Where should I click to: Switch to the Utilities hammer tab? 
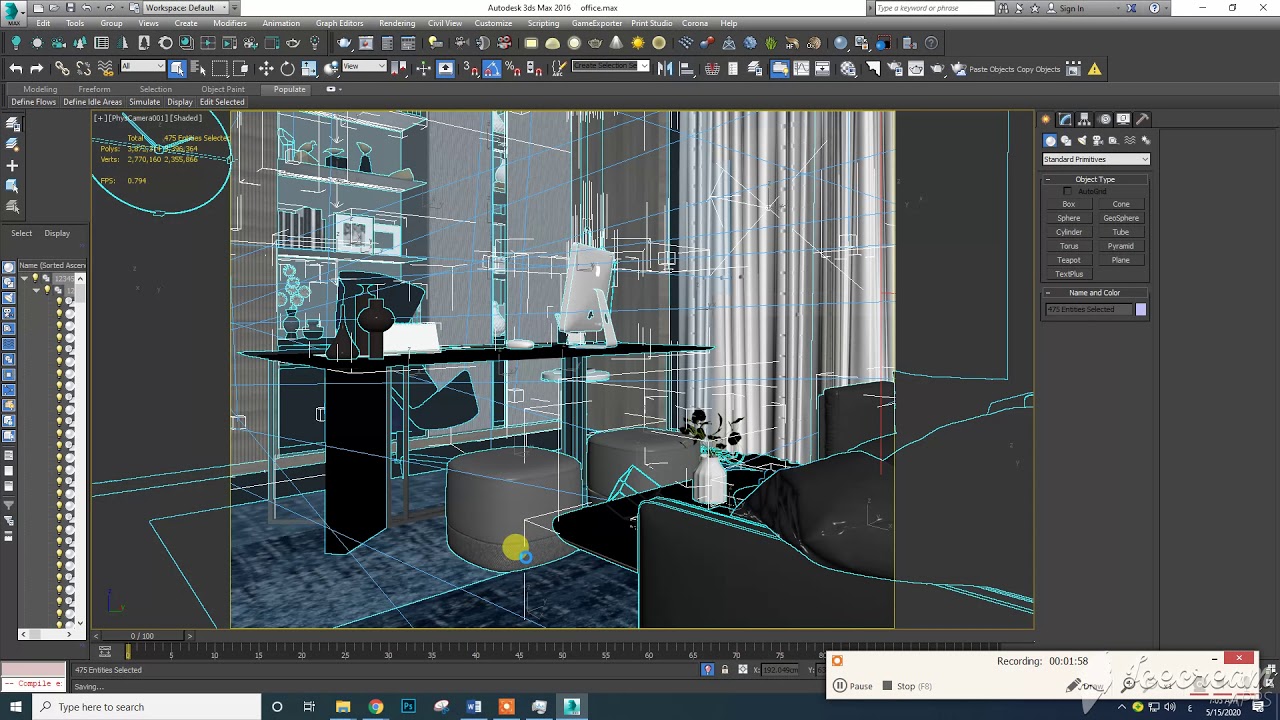[1143, 119]
